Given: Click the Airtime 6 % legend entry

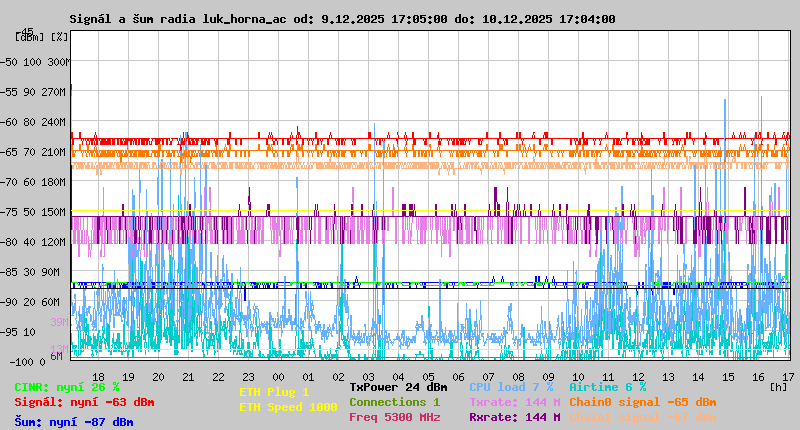Looking at the screenshot, I should (x=607, y=387).
